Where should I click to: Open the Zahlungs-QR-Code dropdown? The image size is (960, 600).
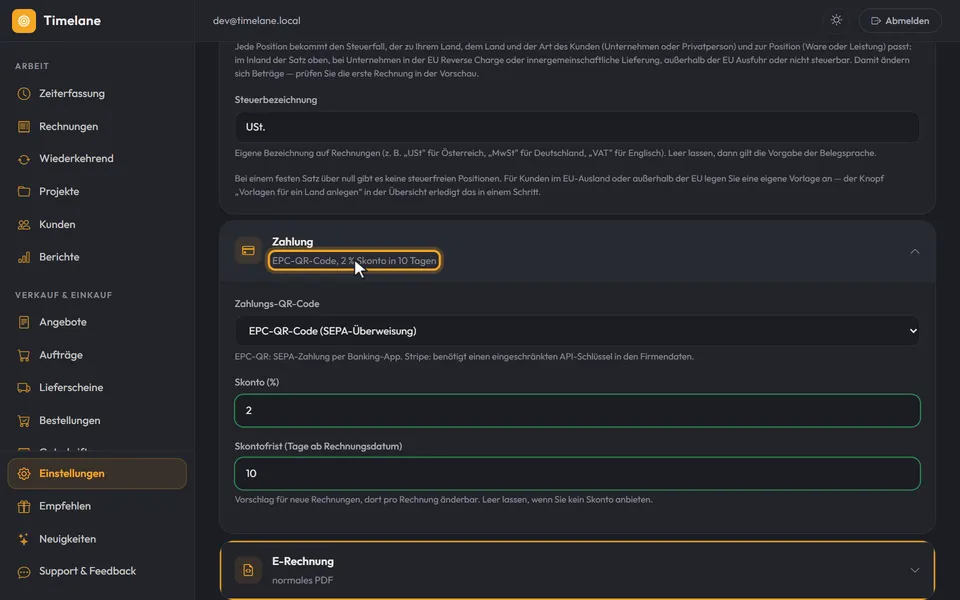click(577, 331)
